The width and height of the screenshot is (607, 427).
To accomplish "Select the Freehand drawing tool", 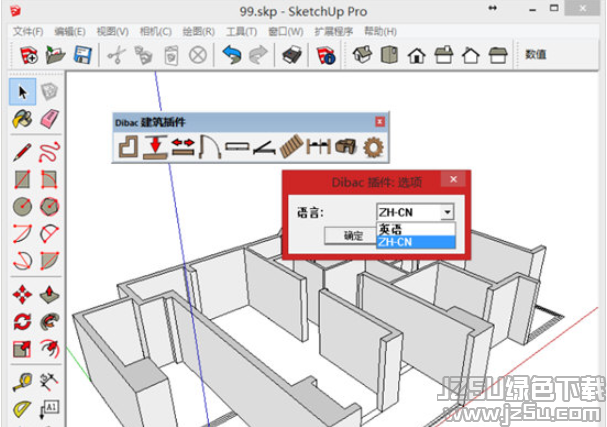I will [50, 152].
